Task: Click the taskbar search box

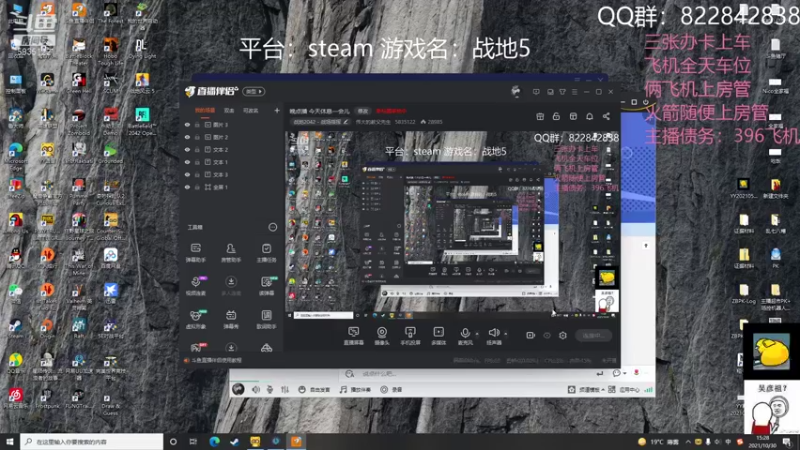Action: click(x=92, y=442)
